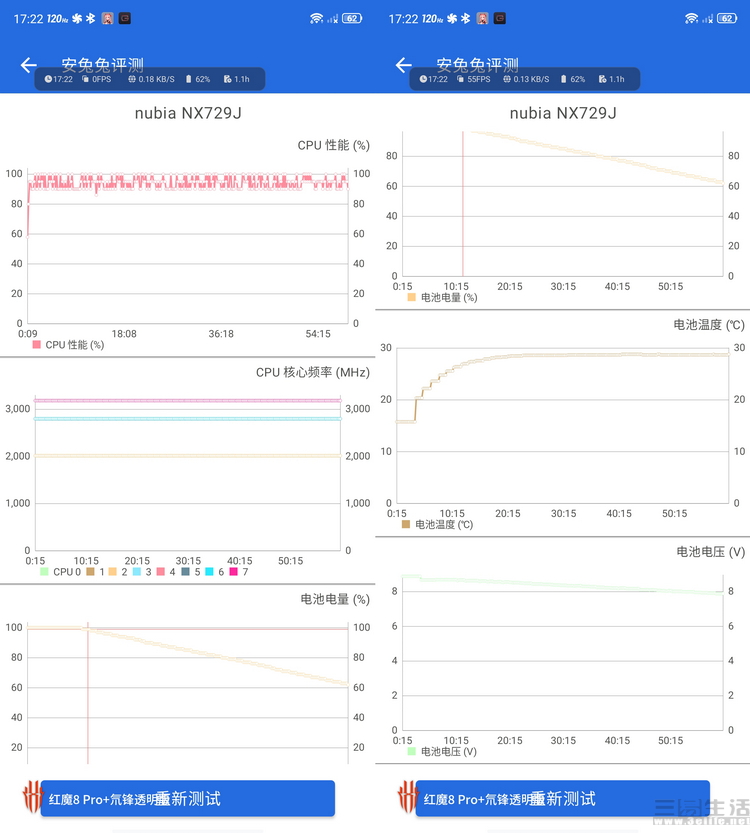
Task: Tap CPU 性能 (%) chart heading
Action: point(334,146)
